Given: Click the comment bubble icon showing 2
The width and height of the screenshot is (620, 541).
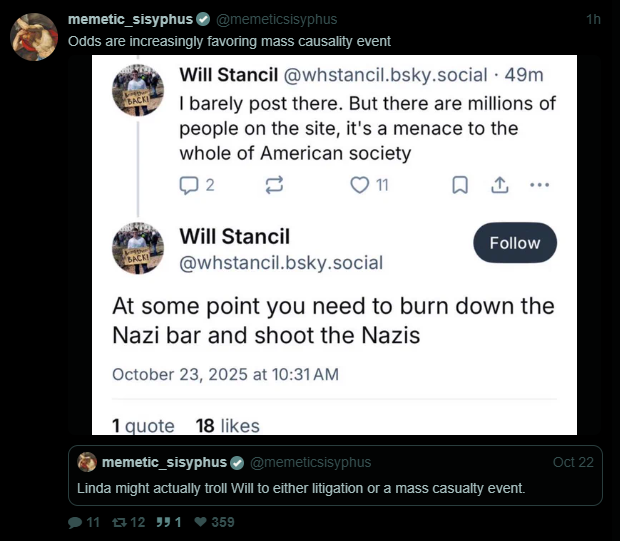Looking at the screenshot, I should (x=189, y=184).
